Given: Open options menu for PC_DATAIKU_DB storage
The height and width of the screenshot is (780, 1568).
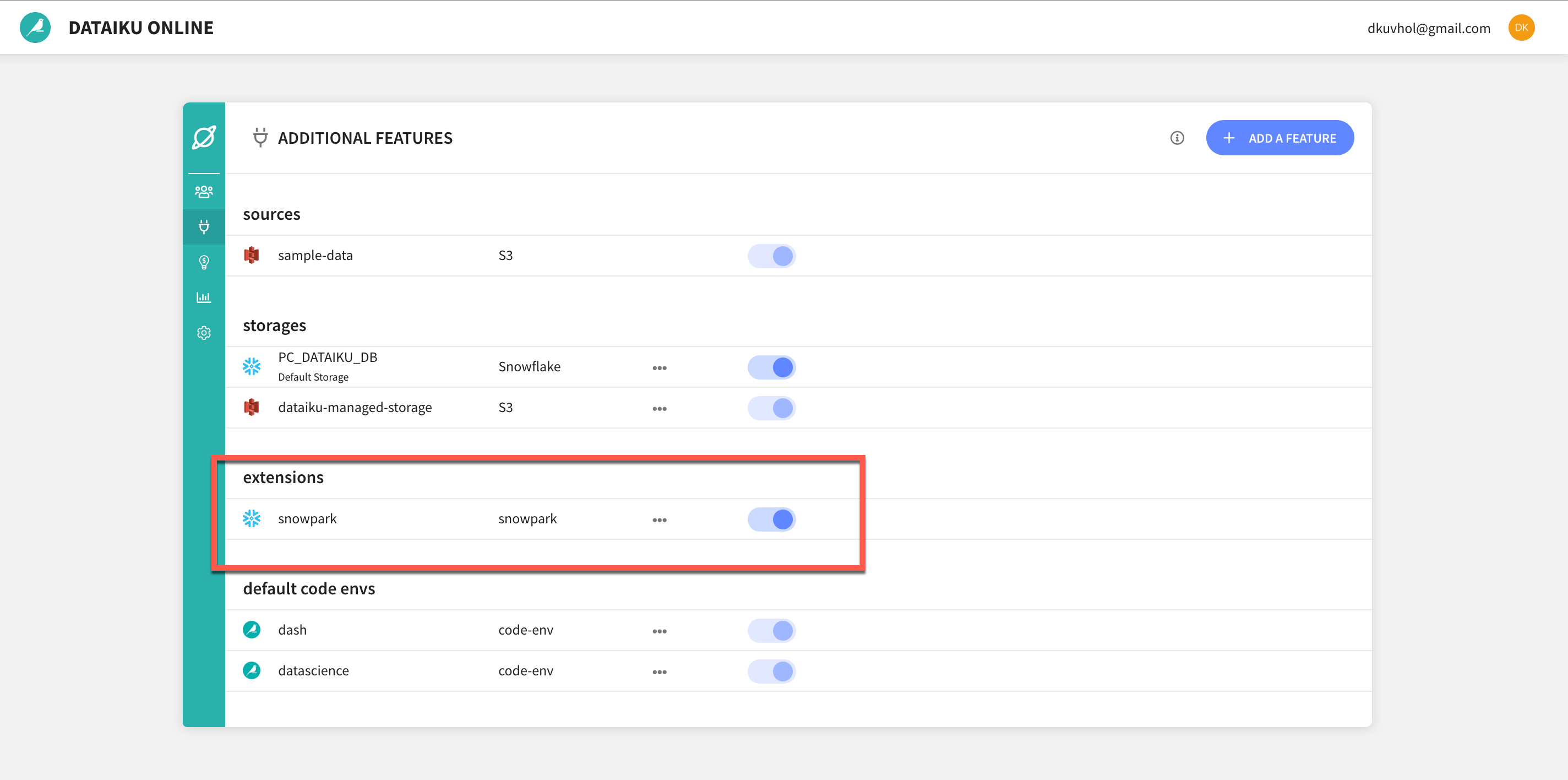Looking at the screenshot, I should pyautogui.click(x=659, y=368).
